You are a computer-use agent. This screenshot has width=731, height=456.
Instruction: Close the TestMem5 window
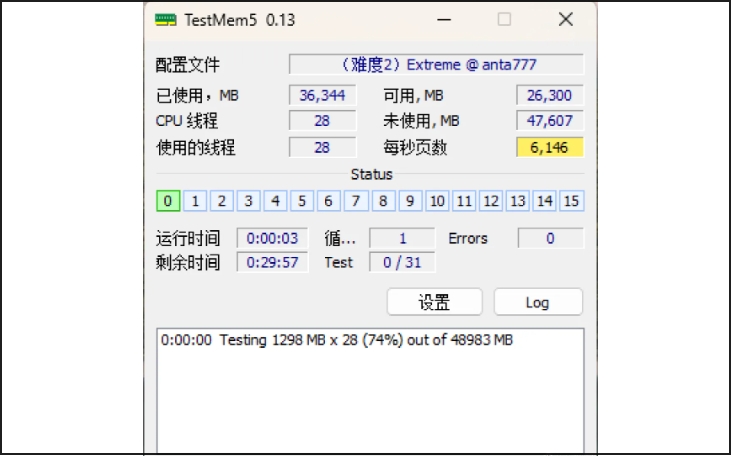coord(566,20)
